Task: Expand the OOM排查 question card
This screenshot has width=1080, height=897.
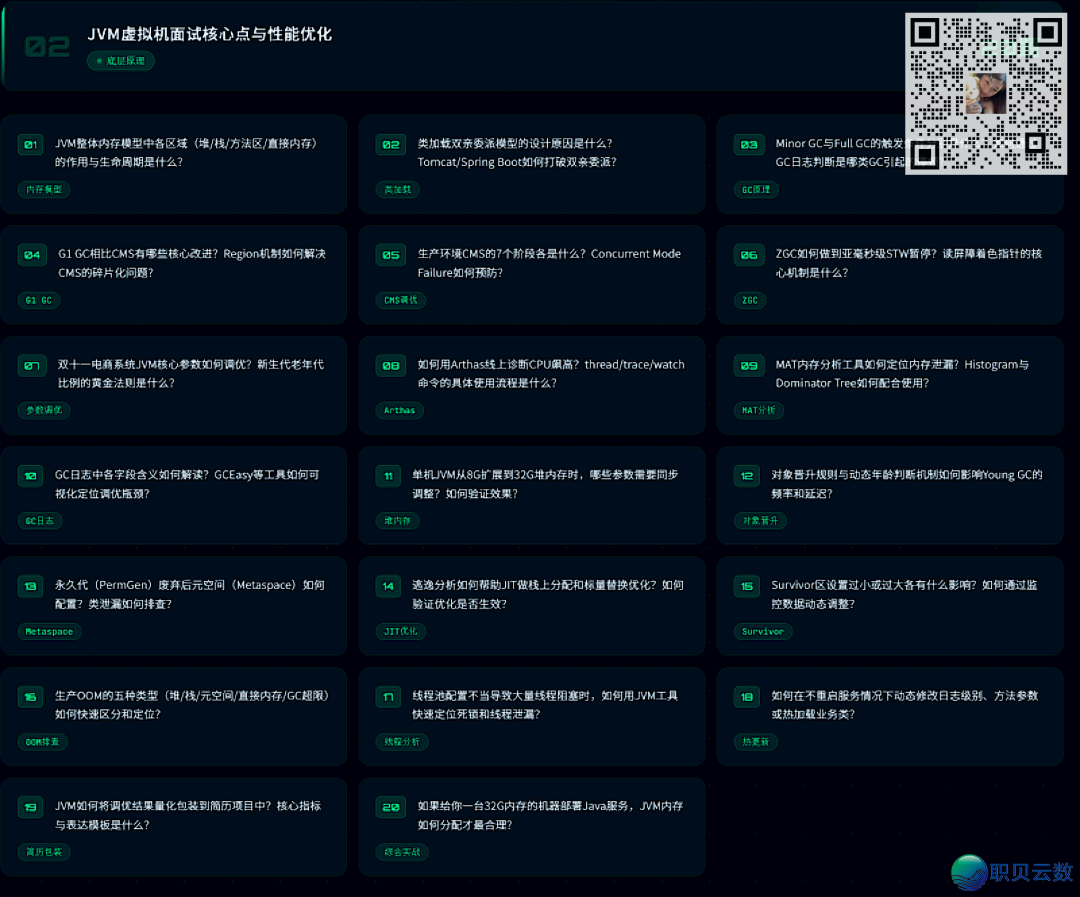Action: (175, 717)
